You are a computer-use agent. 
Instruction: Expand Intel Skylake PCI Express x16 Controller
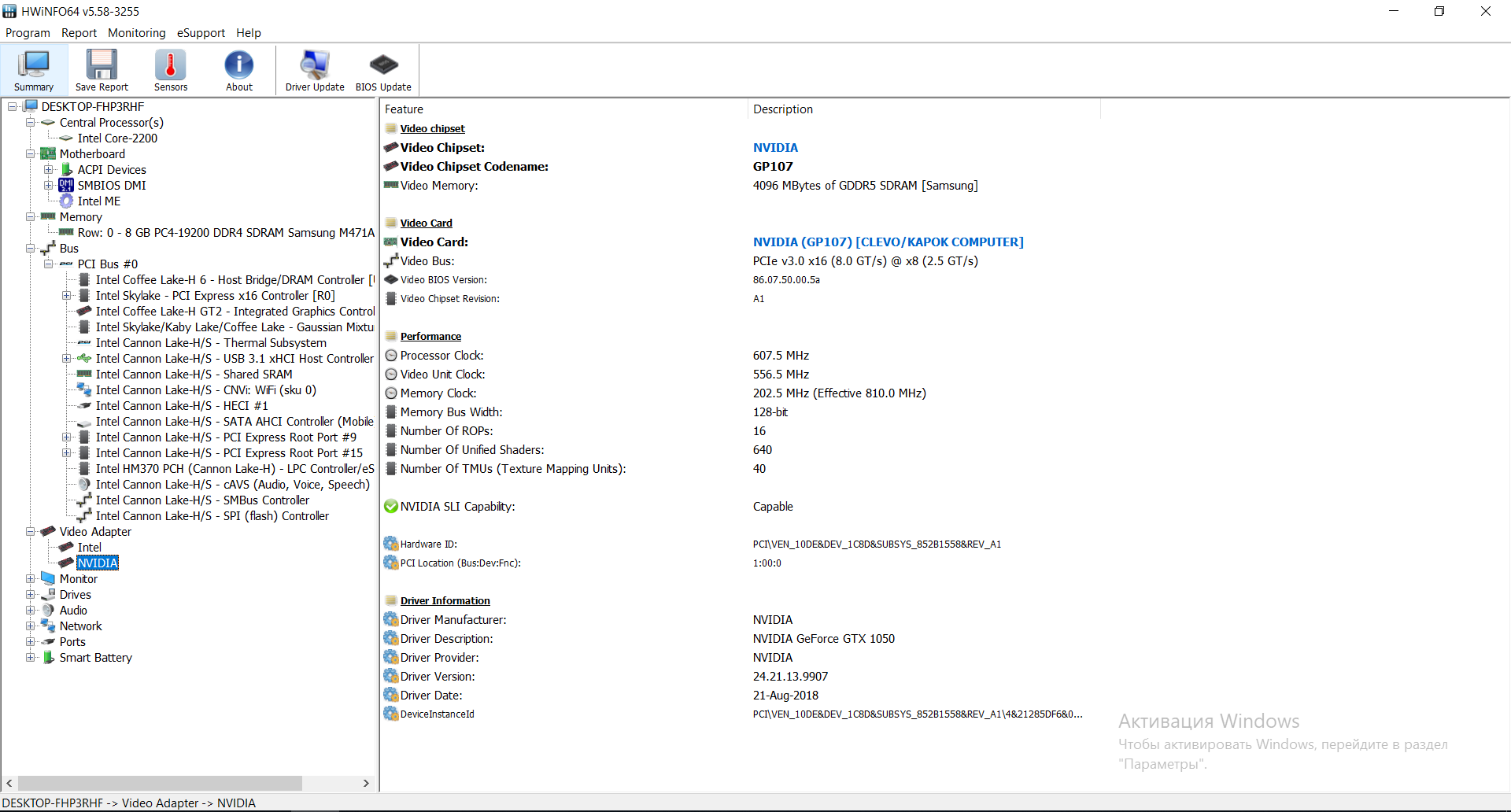(66, 295)
